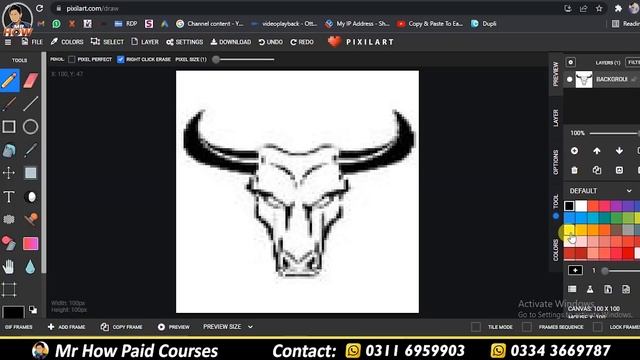Open the File menu
The image size is (640, 360).
pyautogui.click(x=32, y=42)
